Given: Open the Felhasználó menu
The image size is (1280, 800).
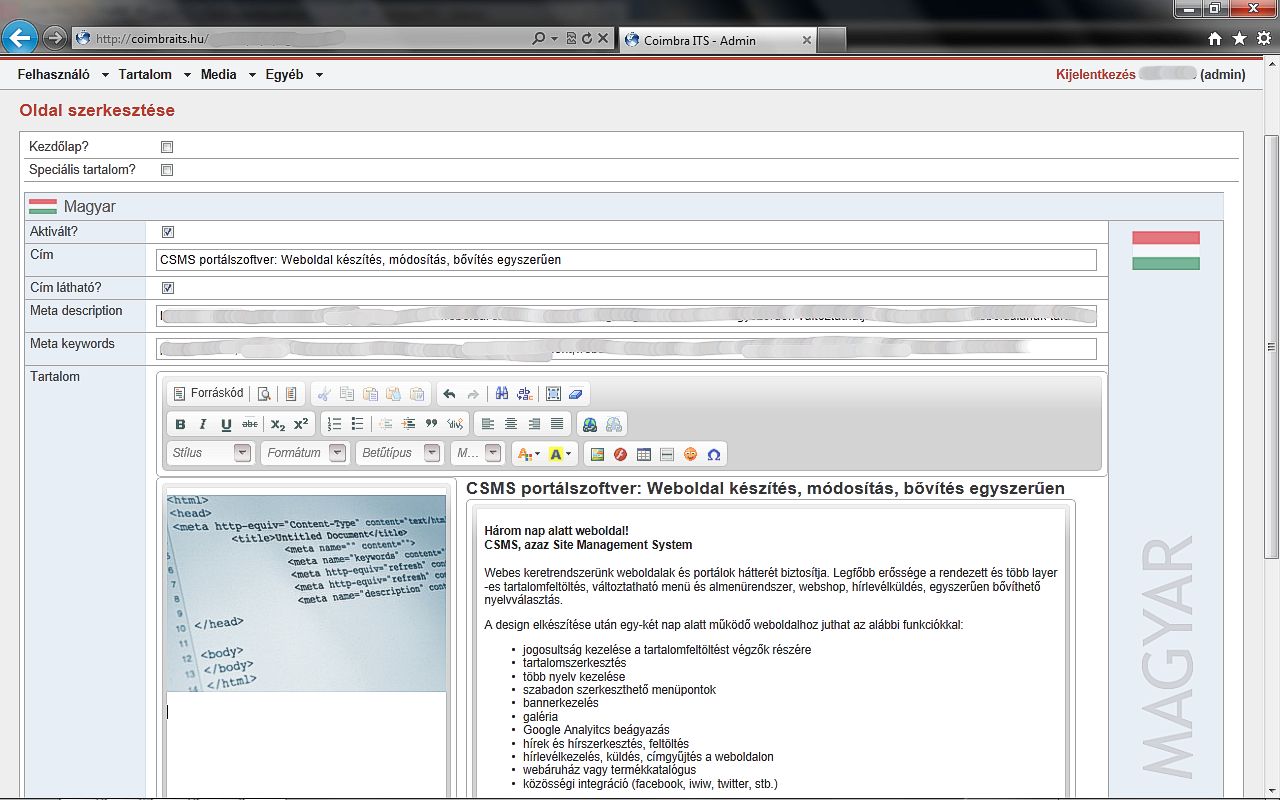Looking at the screenshot, I should click(x=62, y=74).
